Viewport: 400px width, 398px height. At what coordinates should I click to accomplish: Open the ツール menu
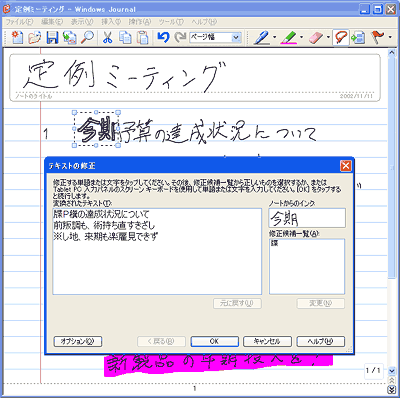[171, 22]
